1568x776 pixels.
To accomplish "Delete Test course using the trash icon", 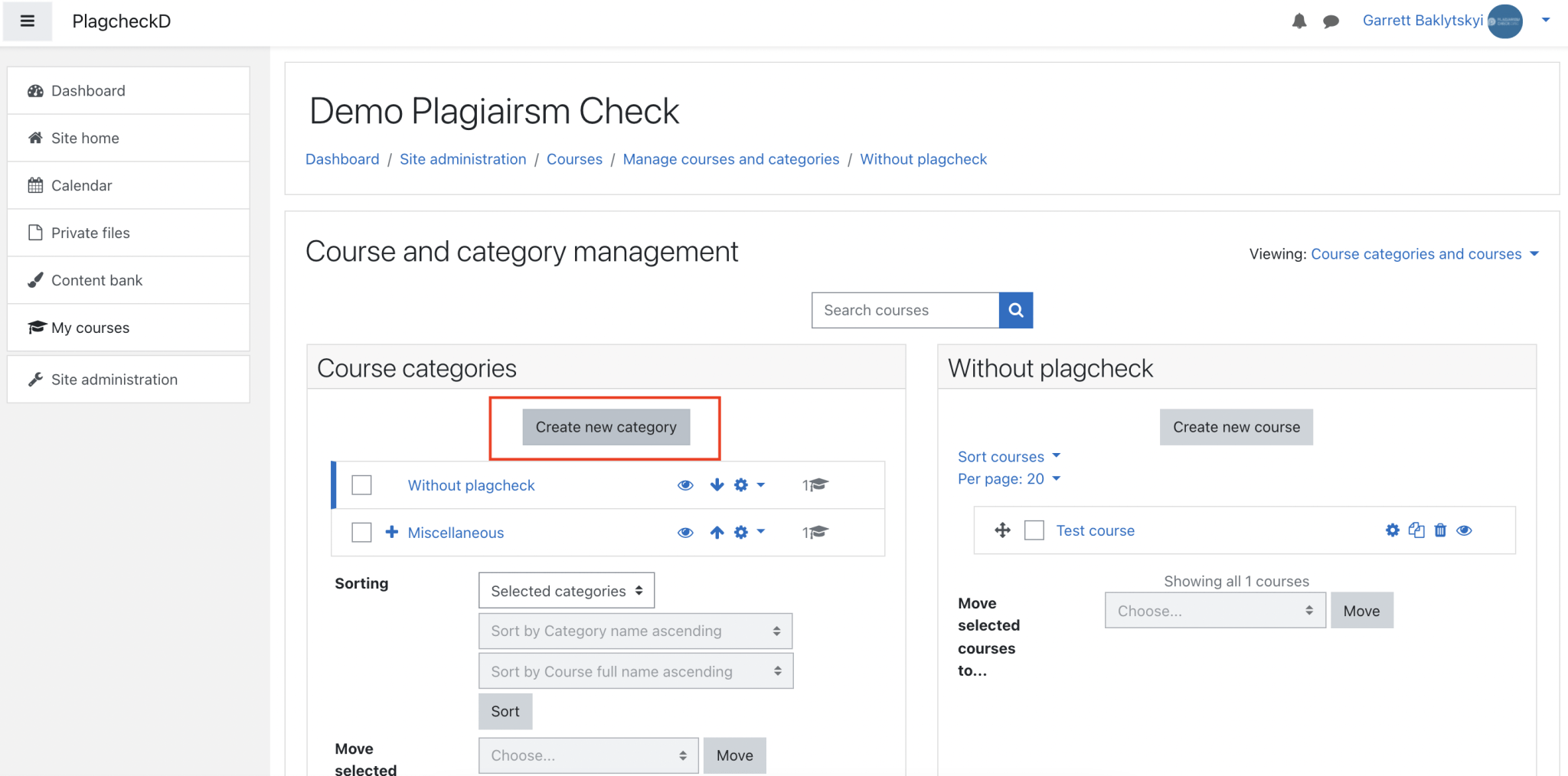I will [x=1440, y=530].
